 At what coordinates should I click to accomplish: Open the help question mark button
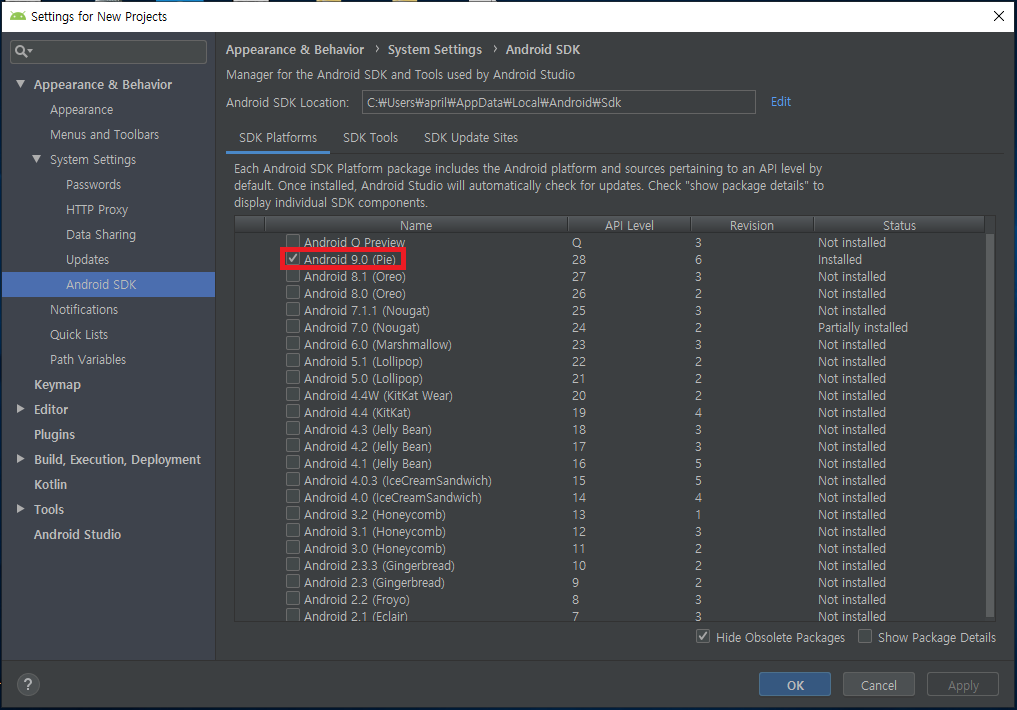[28, 684]
